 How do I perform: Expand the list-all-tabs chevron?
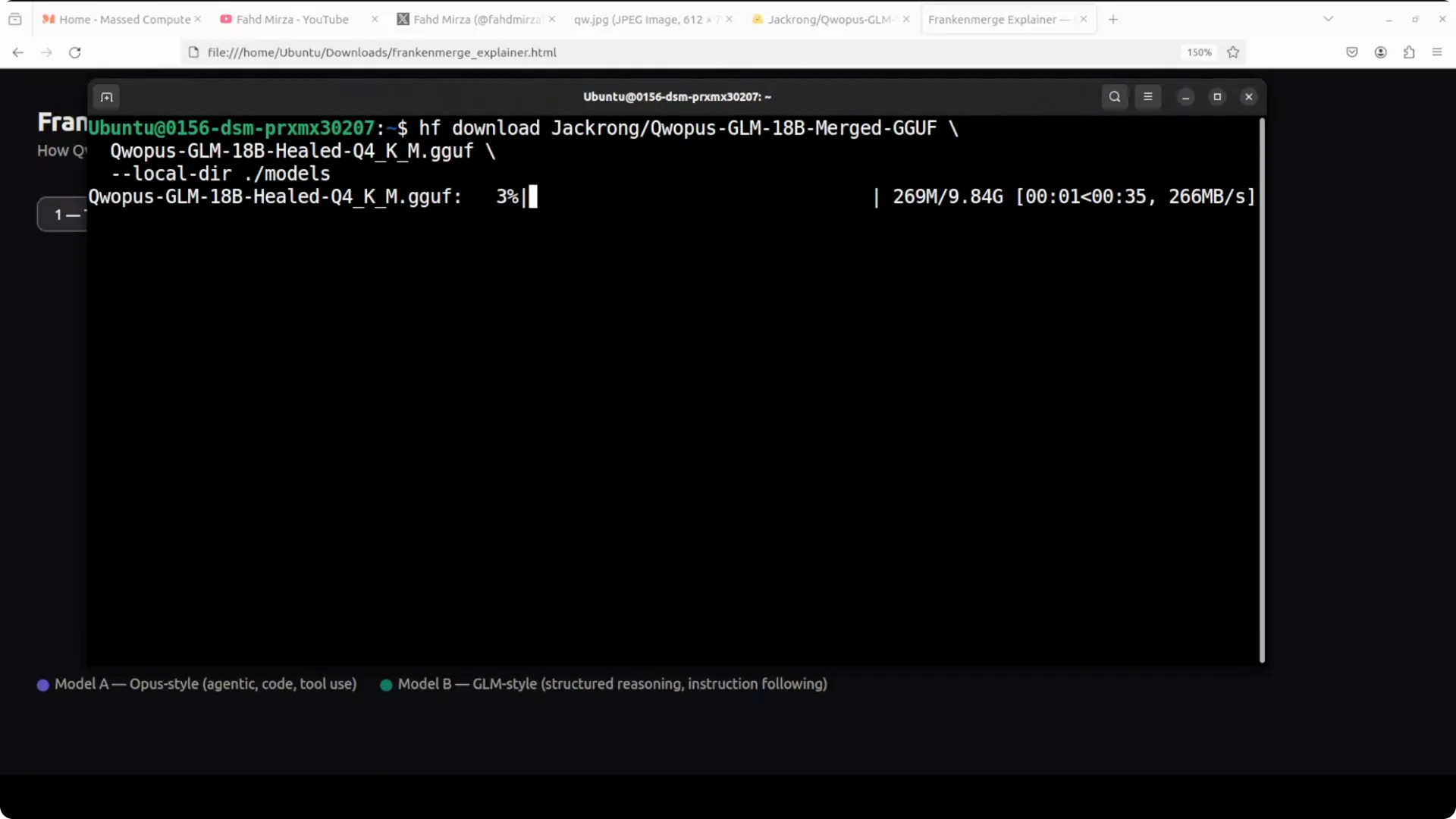pos(1329,20)
